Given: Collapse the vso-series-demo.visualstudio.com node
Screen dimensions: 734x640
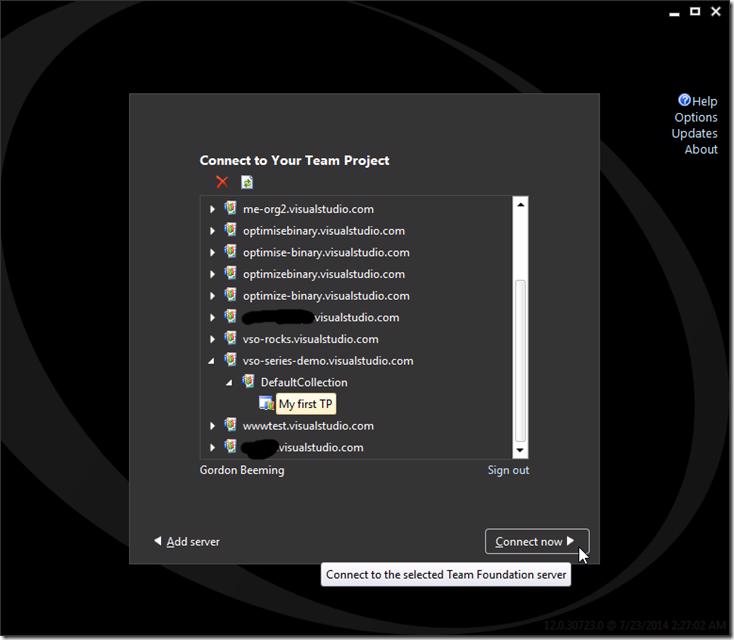Looking at the screenshot, I should coord(212,361).
